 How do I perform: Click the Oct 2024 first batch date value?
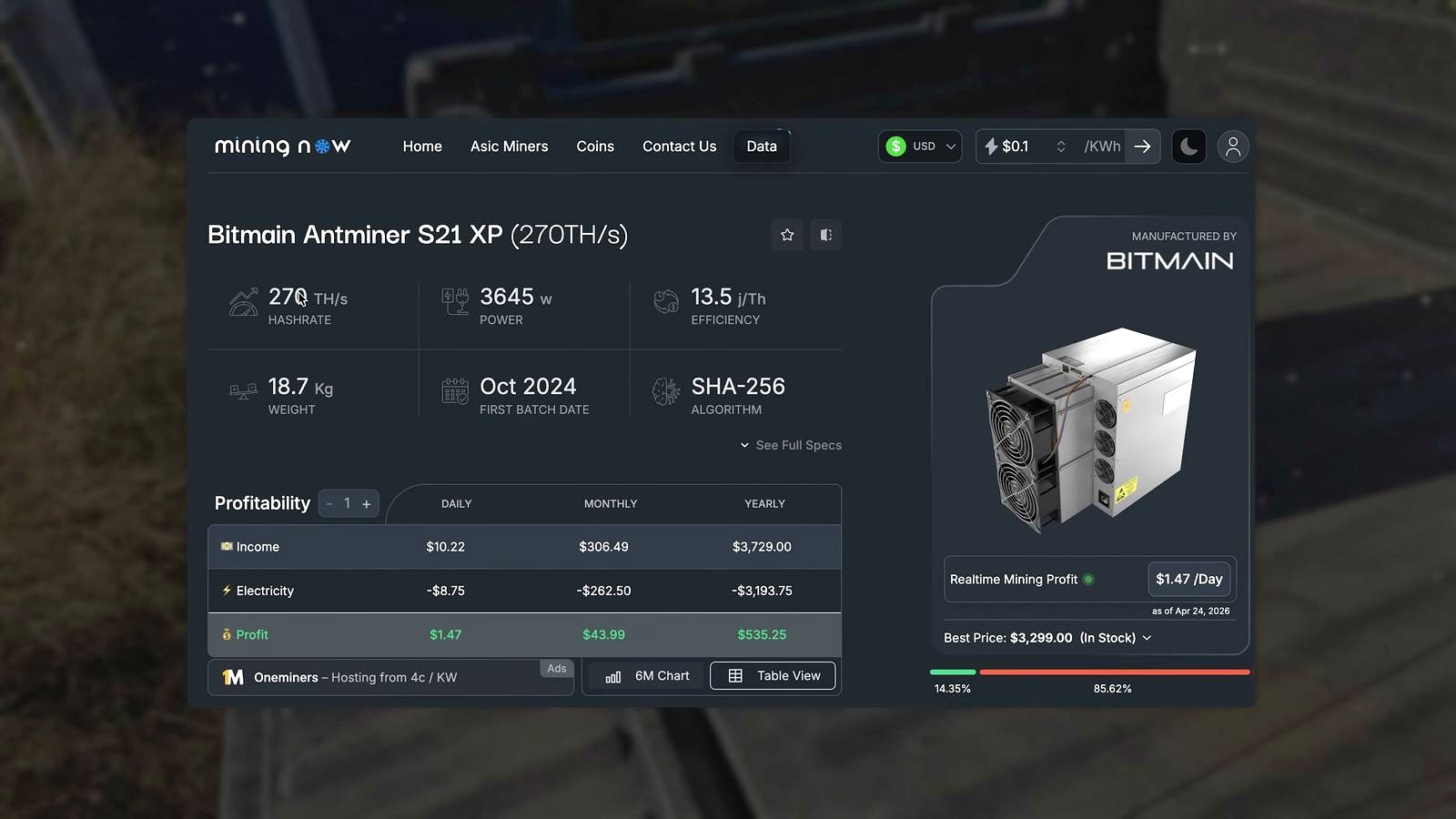pos(528,386)
